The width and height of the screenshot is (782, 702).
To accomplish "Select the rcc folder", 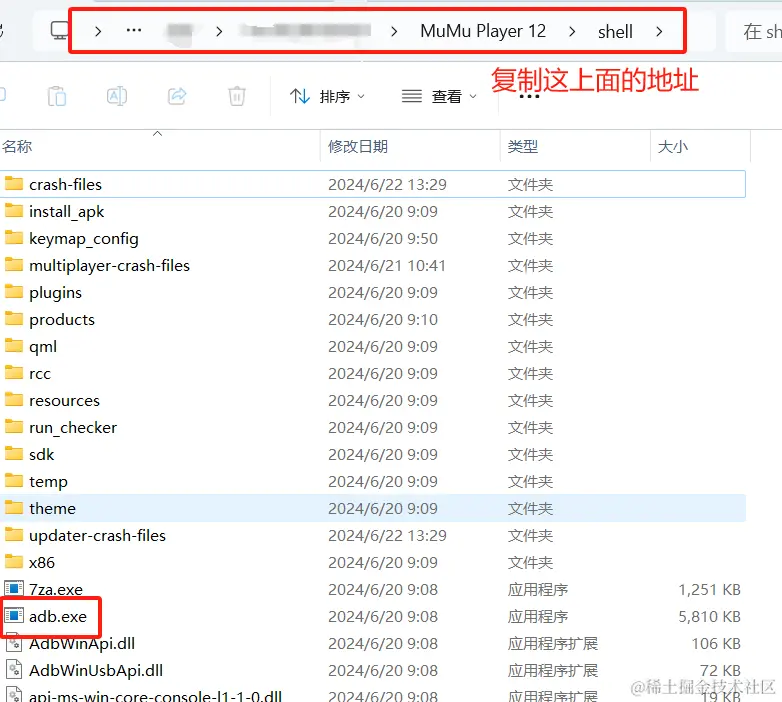I will point(373,373).
